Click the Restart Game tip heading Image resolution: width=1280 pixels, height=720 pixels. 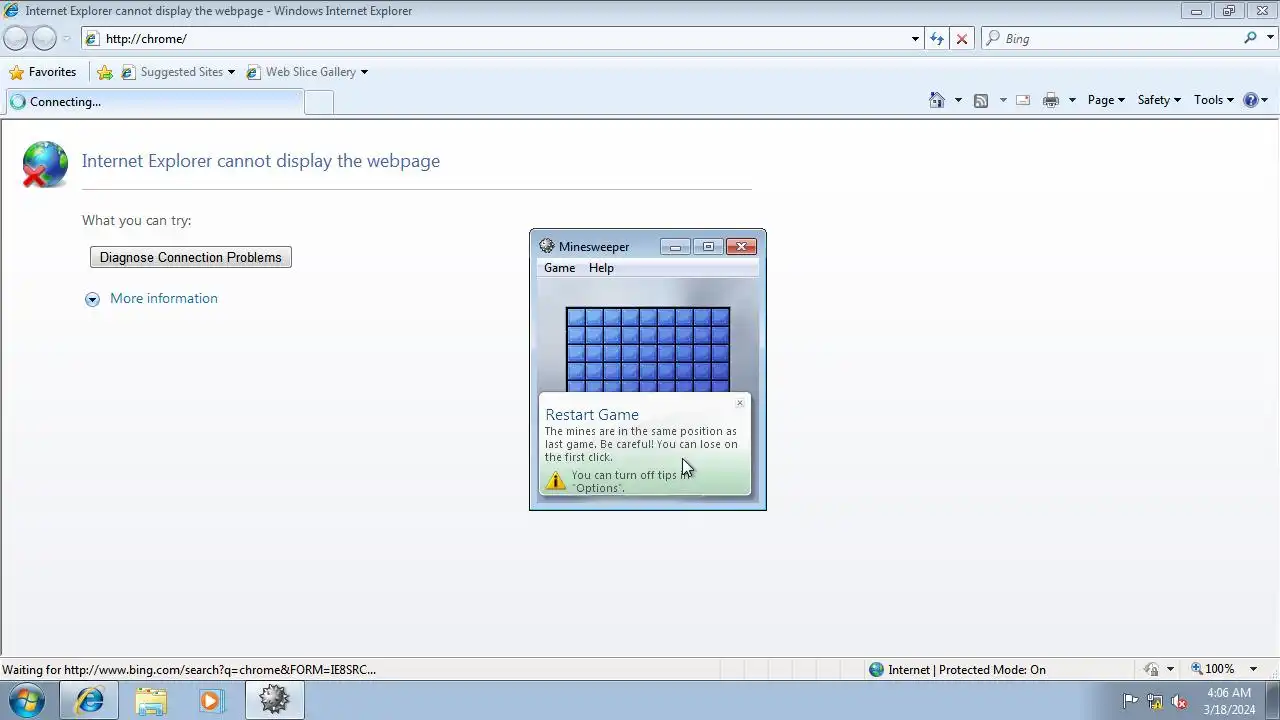(592, 414)
